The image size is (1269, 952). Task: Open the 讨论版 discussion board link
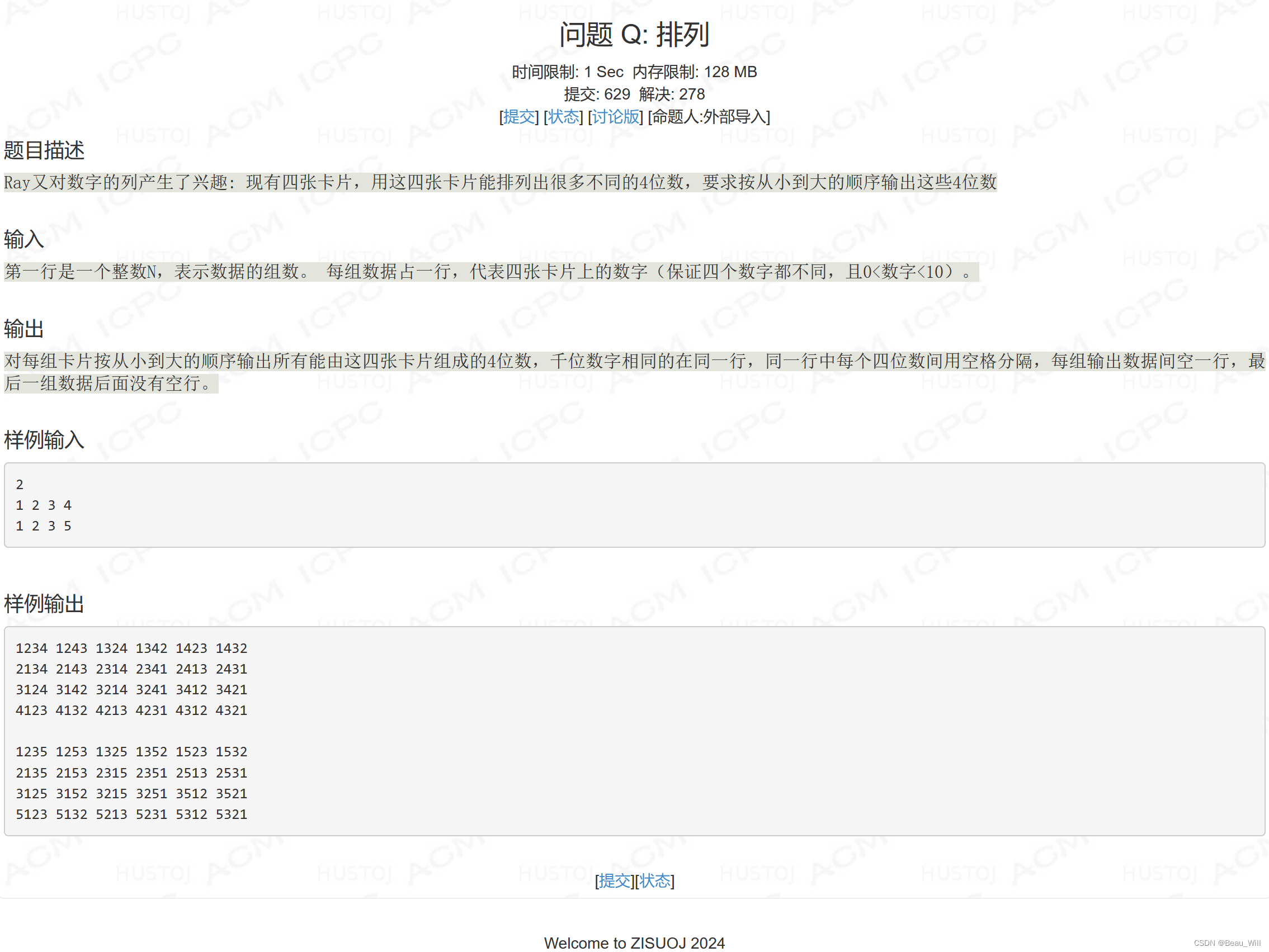pyautogui.click(x=614, y=116)
